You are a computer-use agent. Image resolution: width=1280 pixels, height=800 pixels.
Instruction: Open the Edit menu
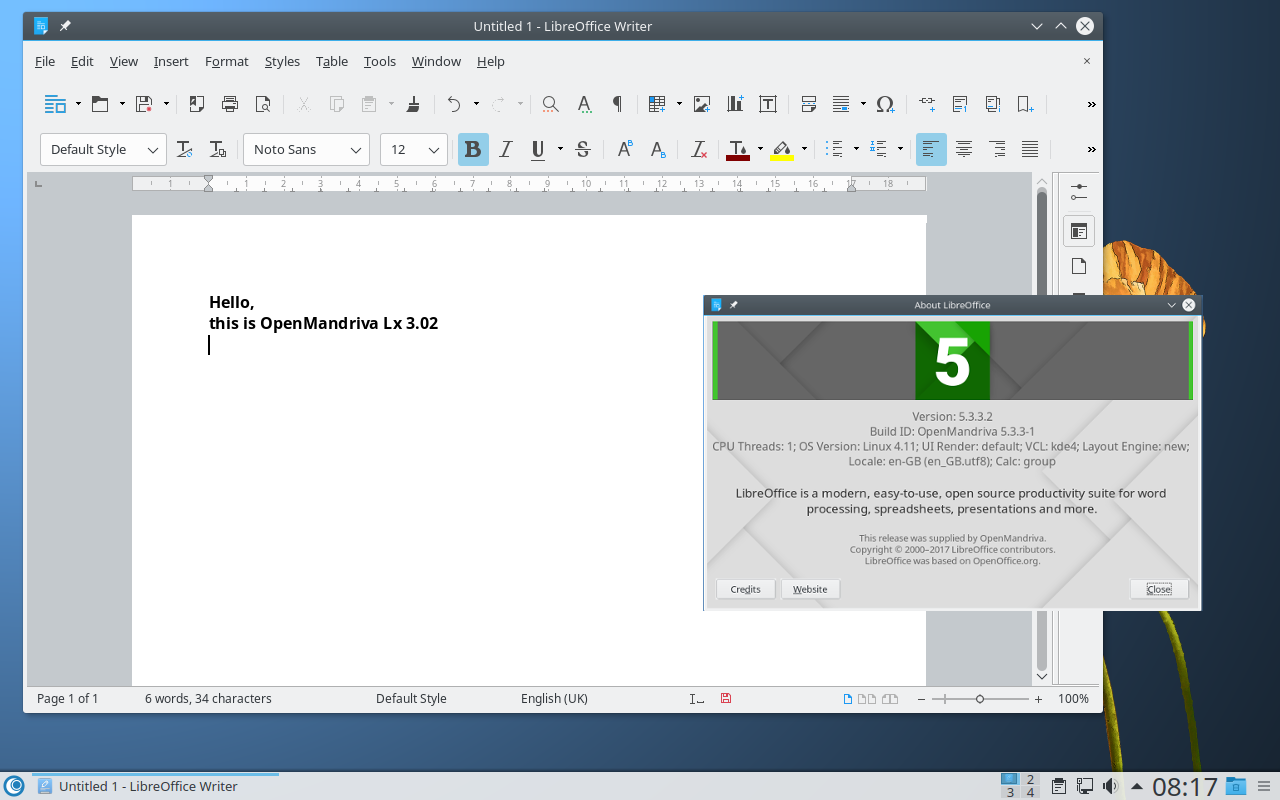(82, 61)
